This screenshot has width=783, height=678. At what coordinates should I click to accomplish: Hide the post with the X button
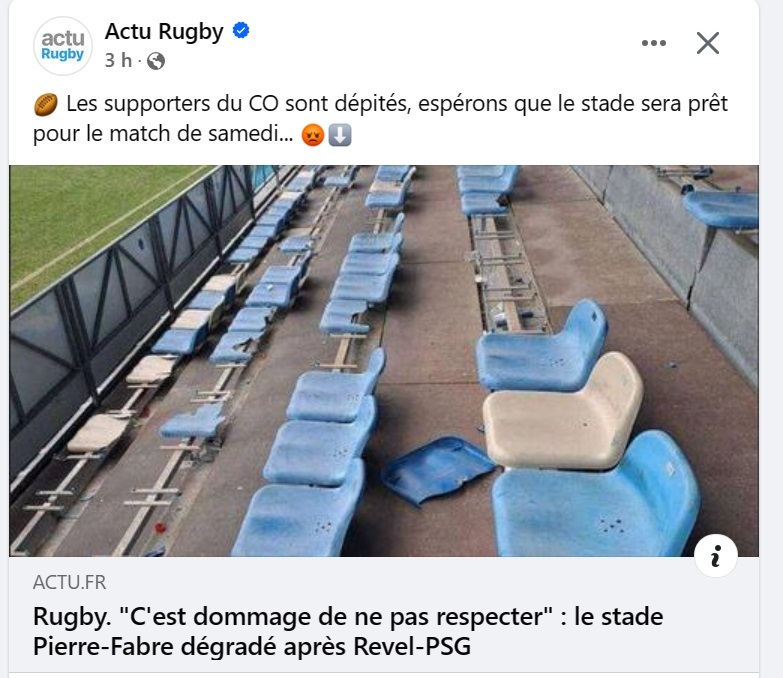click(707, 43)
